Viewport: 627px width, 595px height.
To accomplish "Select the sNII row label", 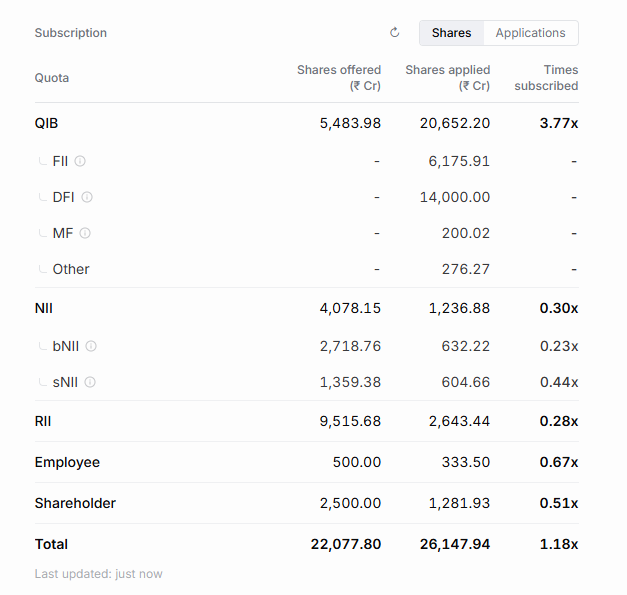I will 65,382.
